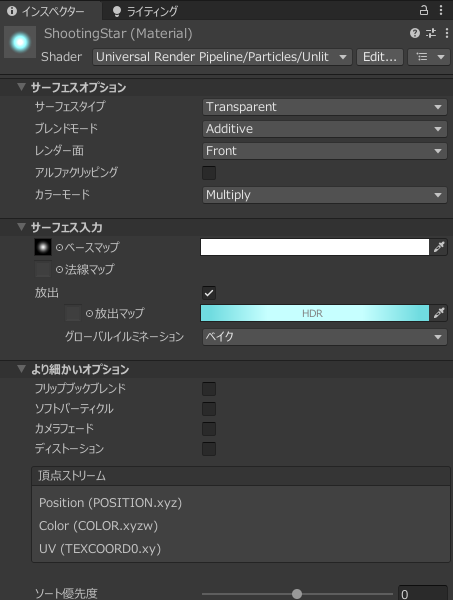Click the Edit... shader button
Image resolution: width=453 pixels, height=600 pixels.
pos(380,57)
